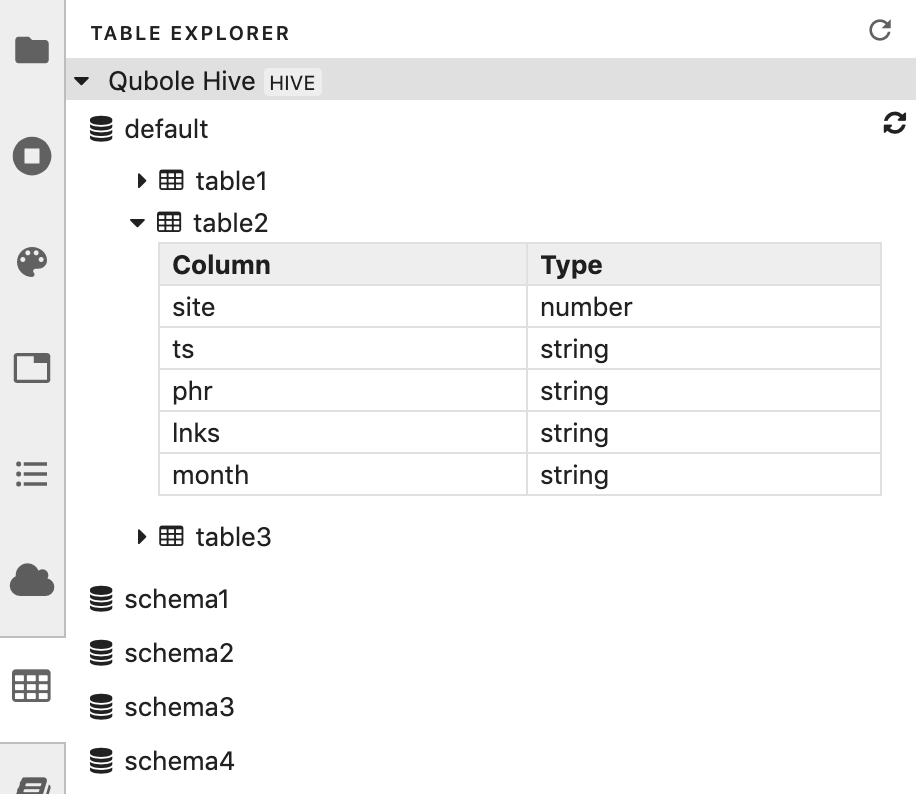Open the table grid sidebar icon

31,685
